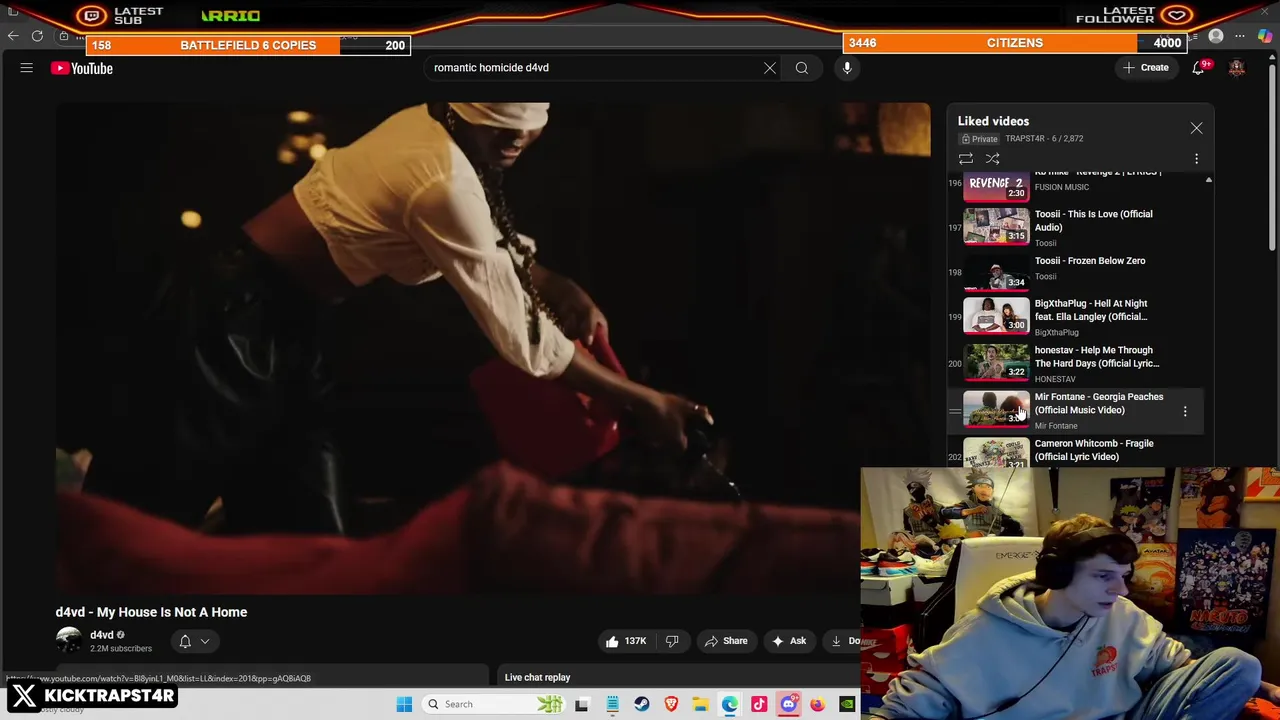This screenshot has width=1280, height=720.
Task: Play the Revenge 2 lyrics thumbnail
Action: (996, 188)
